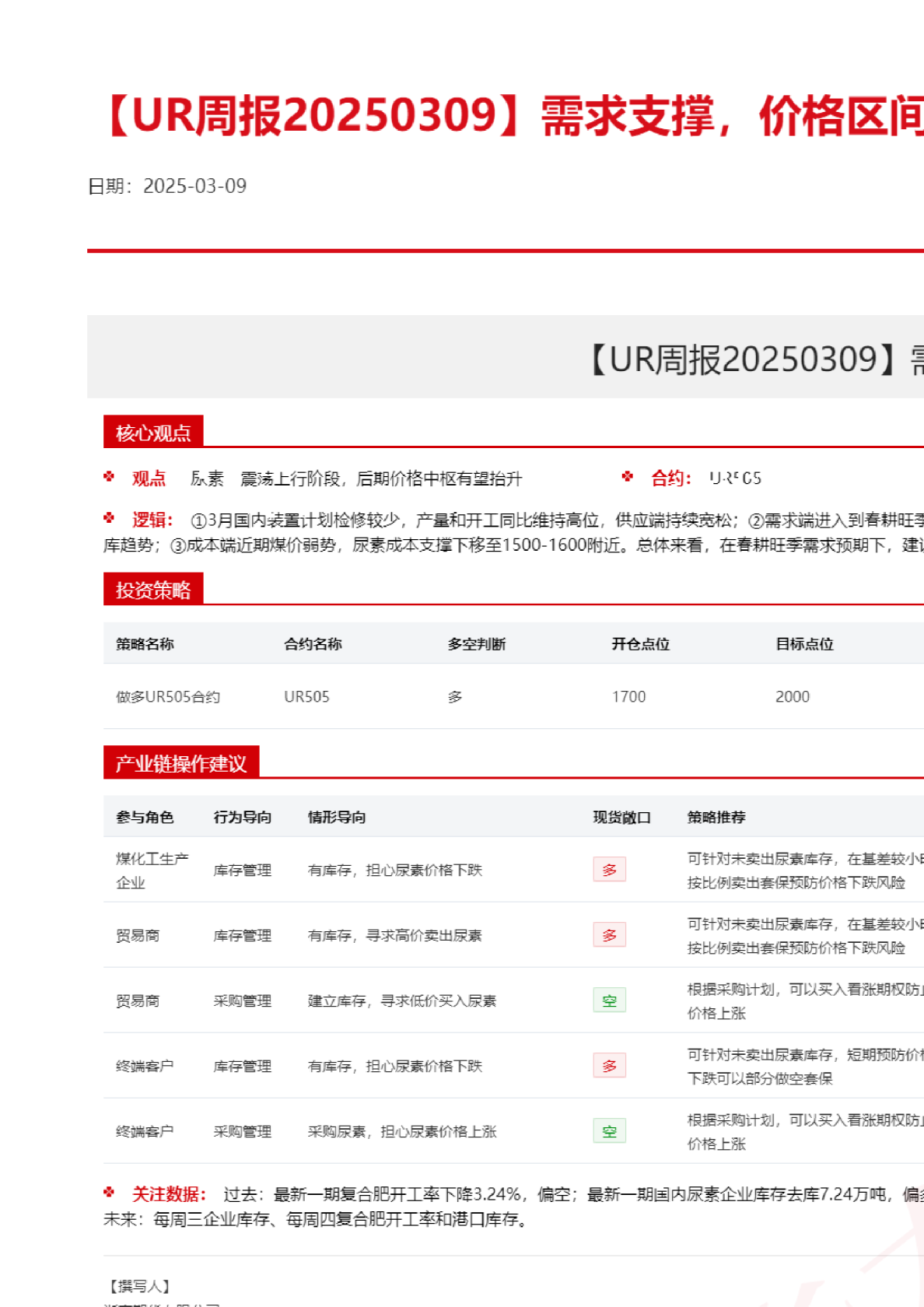Image resolution: width=924 pixels, height=1307 pixels.
Task: Select the 核心观点 section header
Action: click(153, 433)
